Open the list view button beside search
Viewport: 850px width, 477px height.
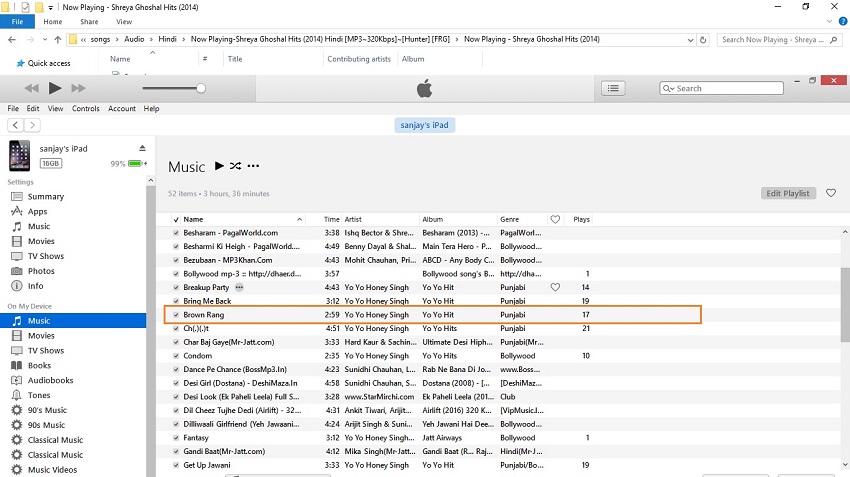tap(612, 88)
